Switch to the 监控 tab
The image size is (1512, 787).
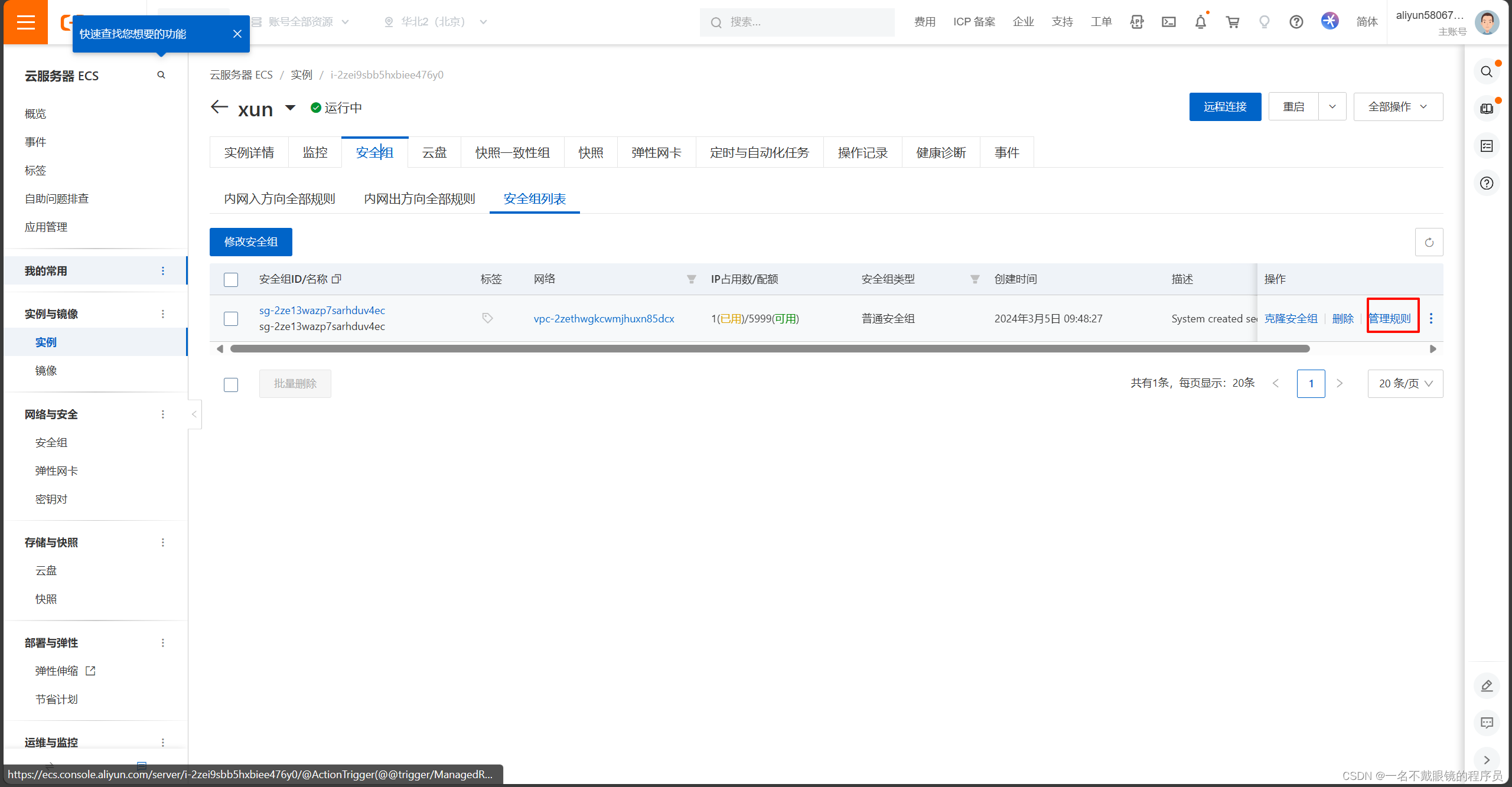point(315,152)
